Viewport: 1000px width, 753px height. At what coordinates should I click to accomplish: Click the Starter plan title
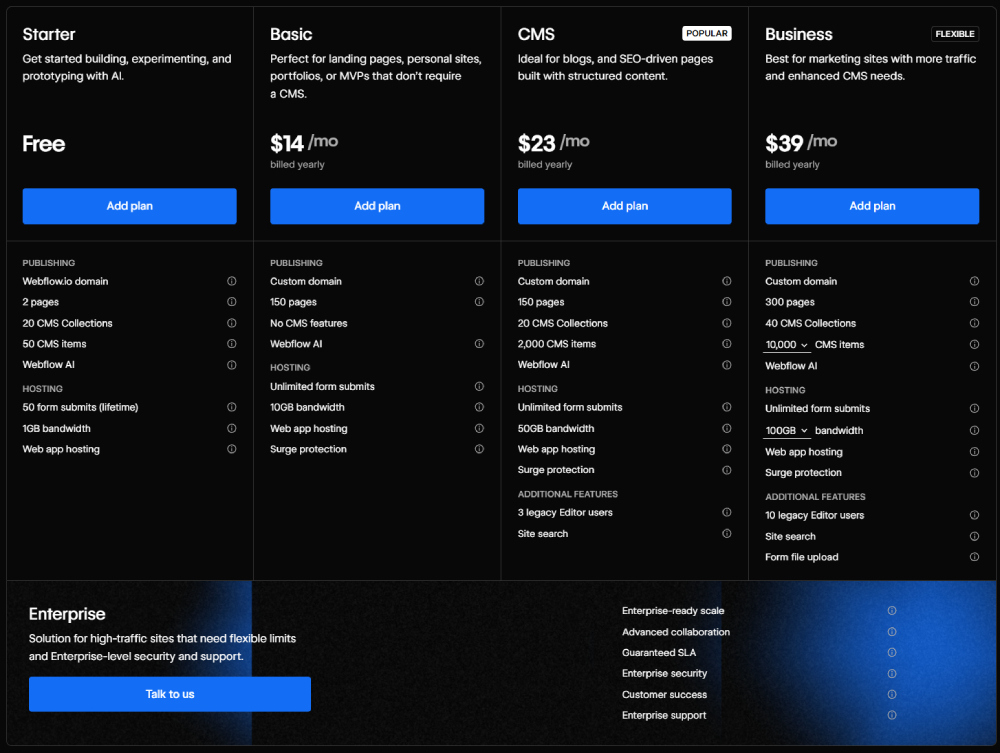49,34
